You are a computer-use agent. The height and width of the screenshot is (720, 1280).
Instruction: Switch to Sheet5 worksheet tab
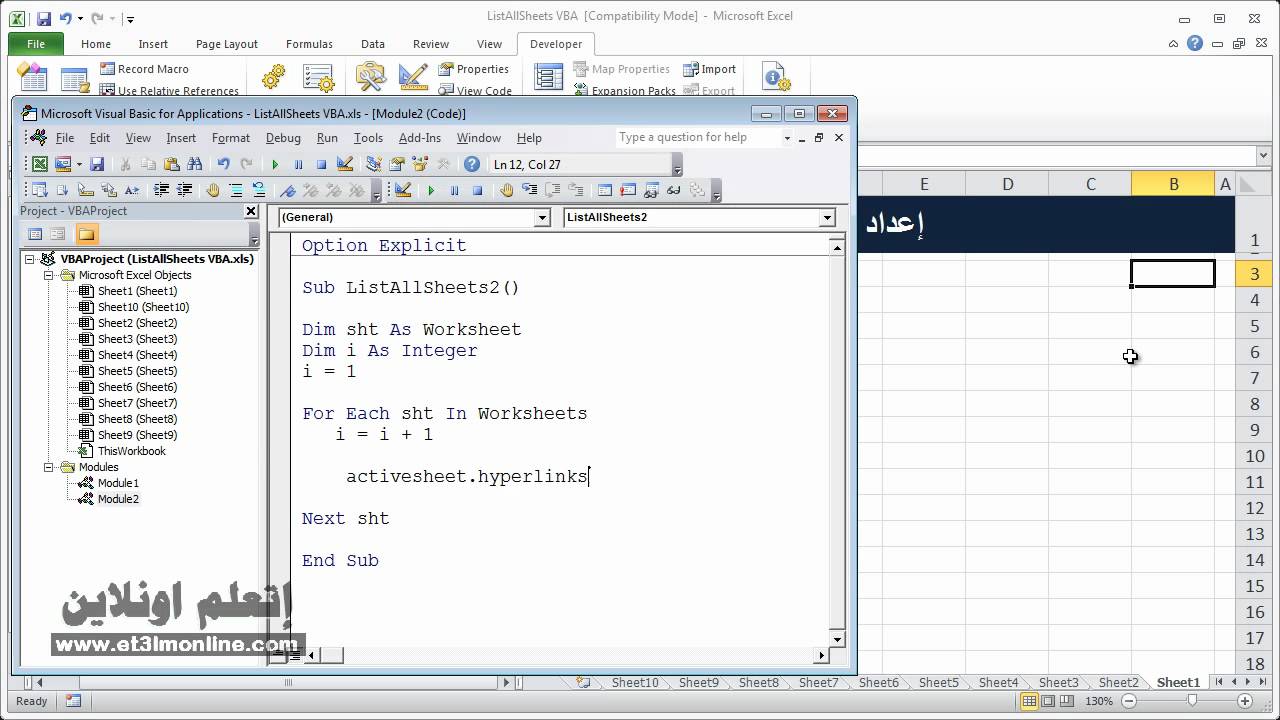tap(938, 682)
